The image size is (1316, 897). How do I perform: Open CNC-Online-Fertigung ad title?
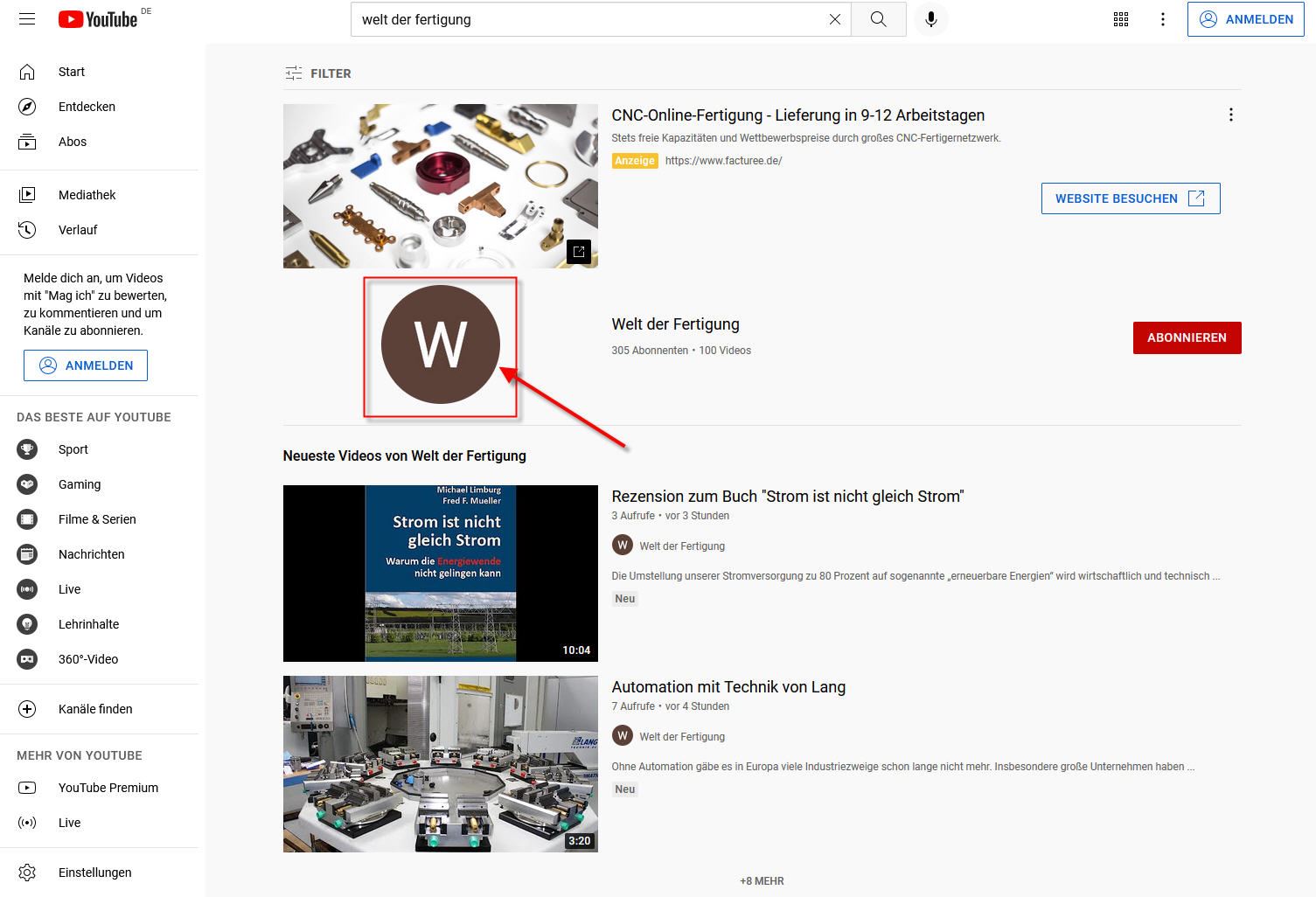[x=797, y=115]
